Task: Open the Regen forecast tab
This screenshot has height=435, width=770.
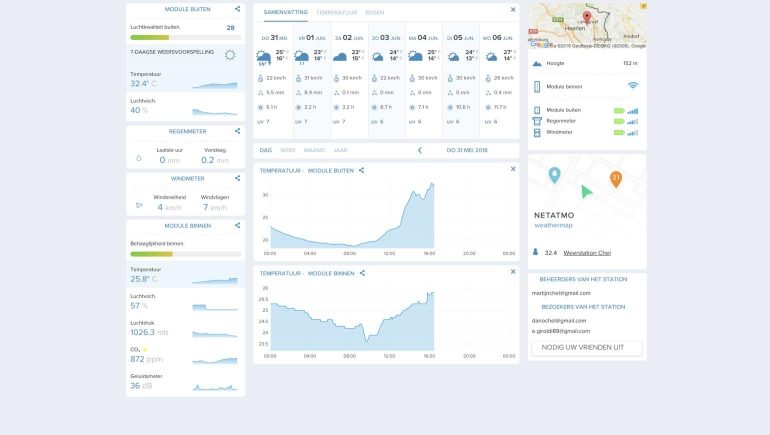Action: 375,12
